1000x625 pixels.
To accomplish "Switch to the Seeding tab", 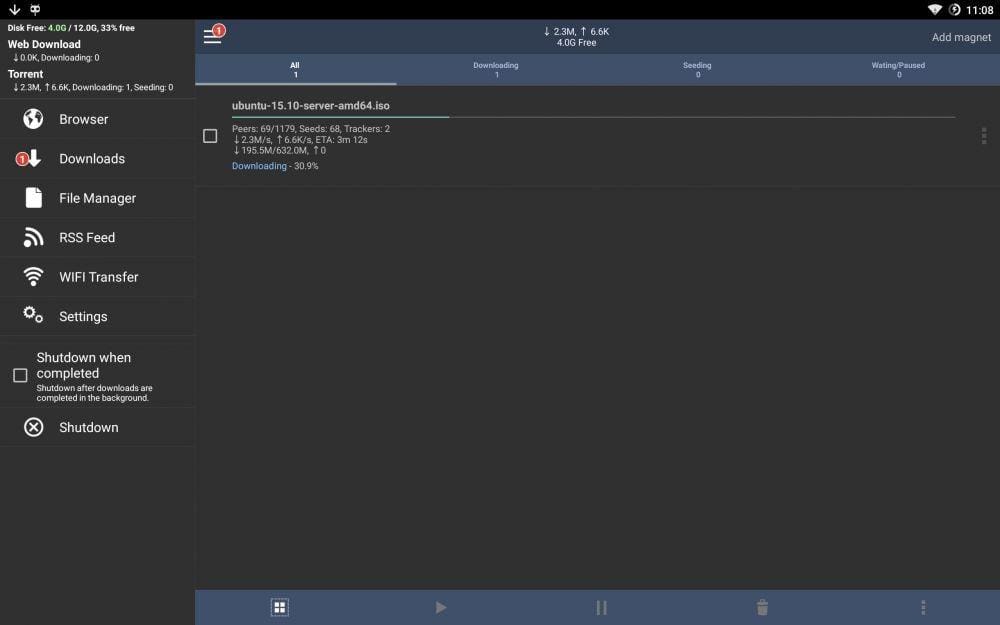I will [x=697, y=70].
